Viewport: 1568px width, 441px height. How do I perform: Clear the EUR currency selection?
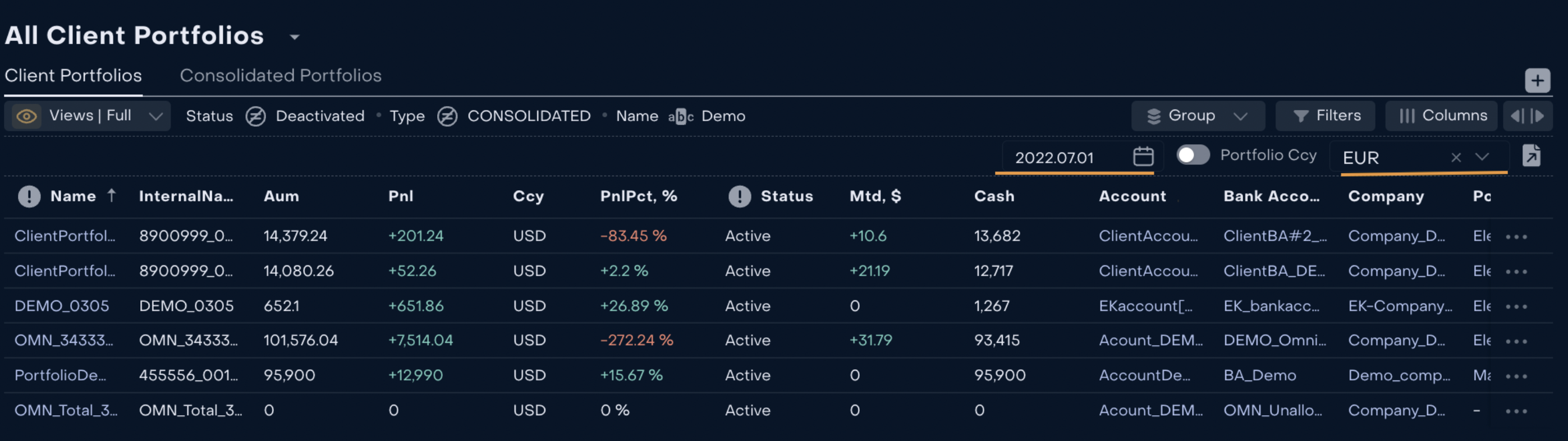tap(1455, 158)
